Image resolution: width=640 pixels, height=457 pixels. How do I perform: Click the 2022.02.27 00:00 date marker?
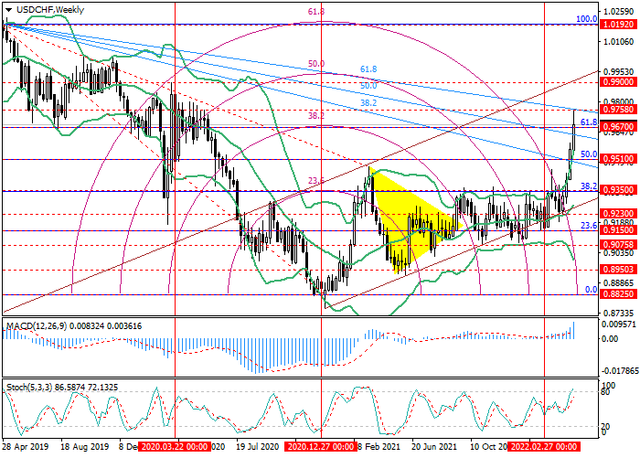pyautogui.click(x=544, y=446)
